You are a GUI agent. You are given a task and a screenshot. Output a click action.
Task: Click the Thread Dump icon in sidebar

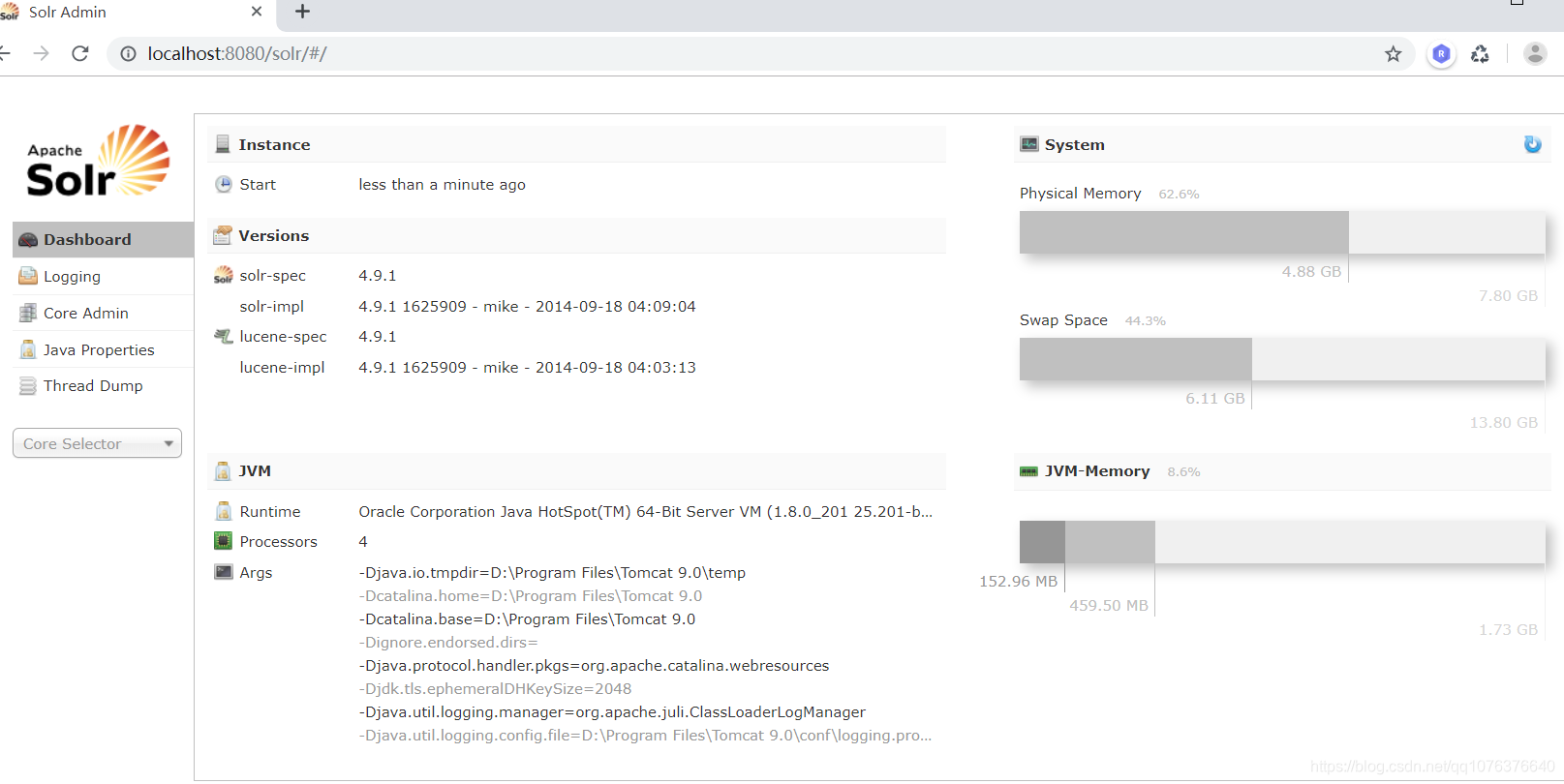click(28, 386)
